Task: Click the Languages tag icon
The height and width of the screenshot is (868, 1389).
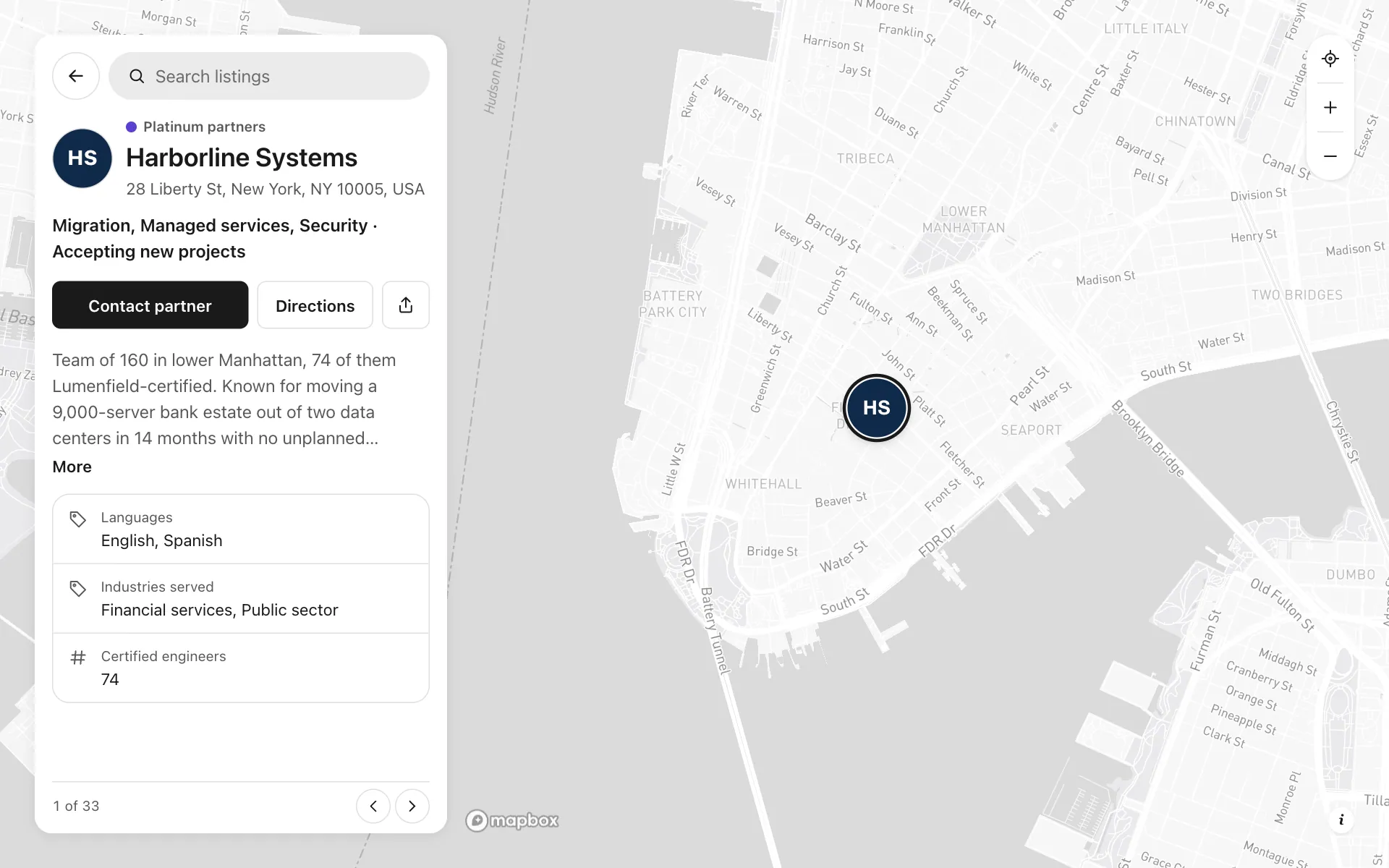Action: 77,519
